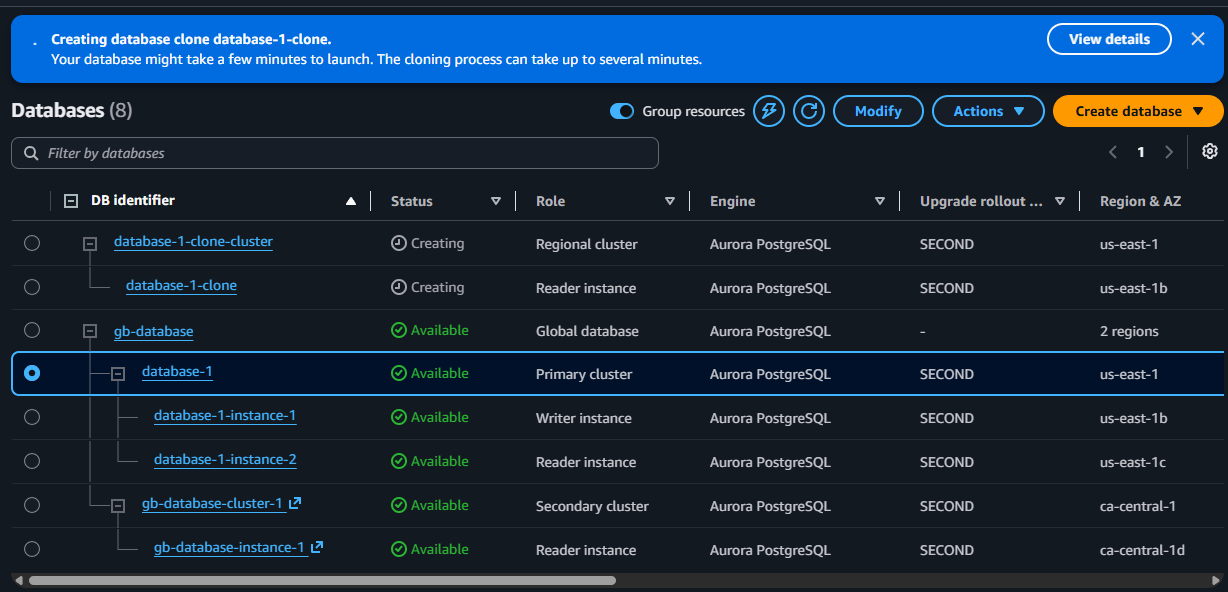Collapse the database-1 cluster node
1228x592 pixels.
pos(118,373)
